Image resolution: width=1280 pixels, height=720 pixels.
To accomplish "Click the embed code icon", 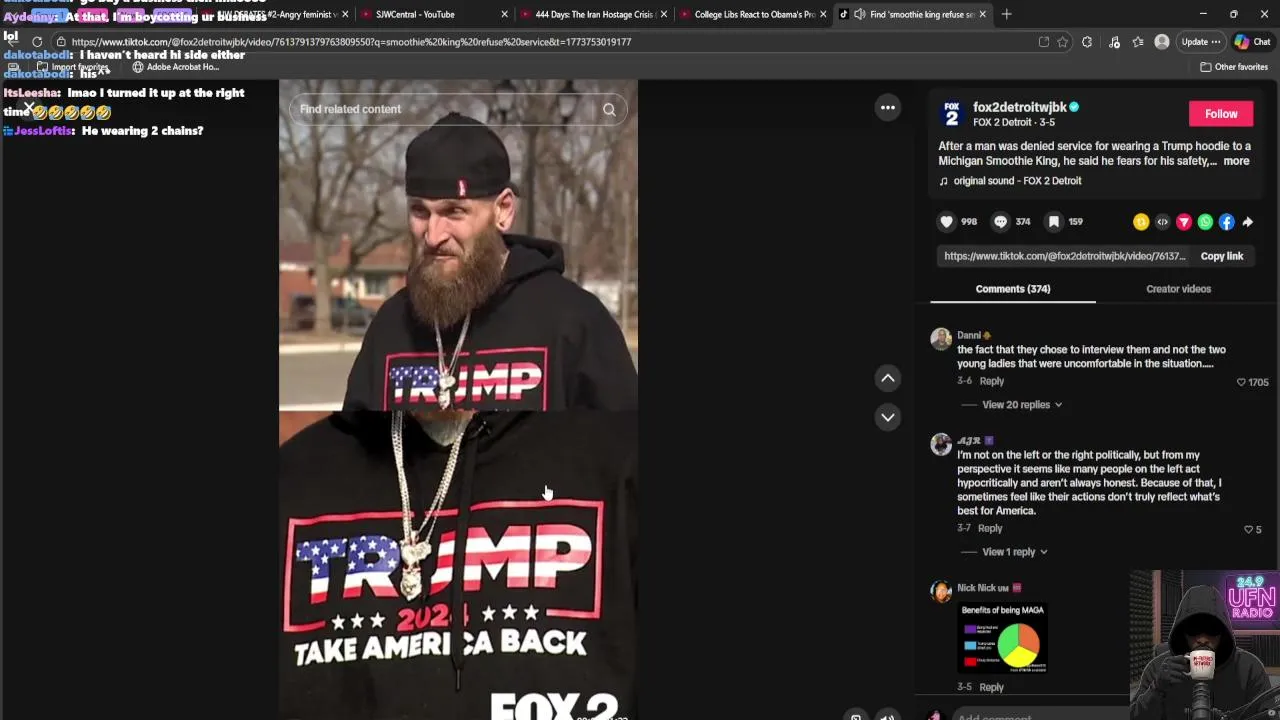I will 1162,222.
